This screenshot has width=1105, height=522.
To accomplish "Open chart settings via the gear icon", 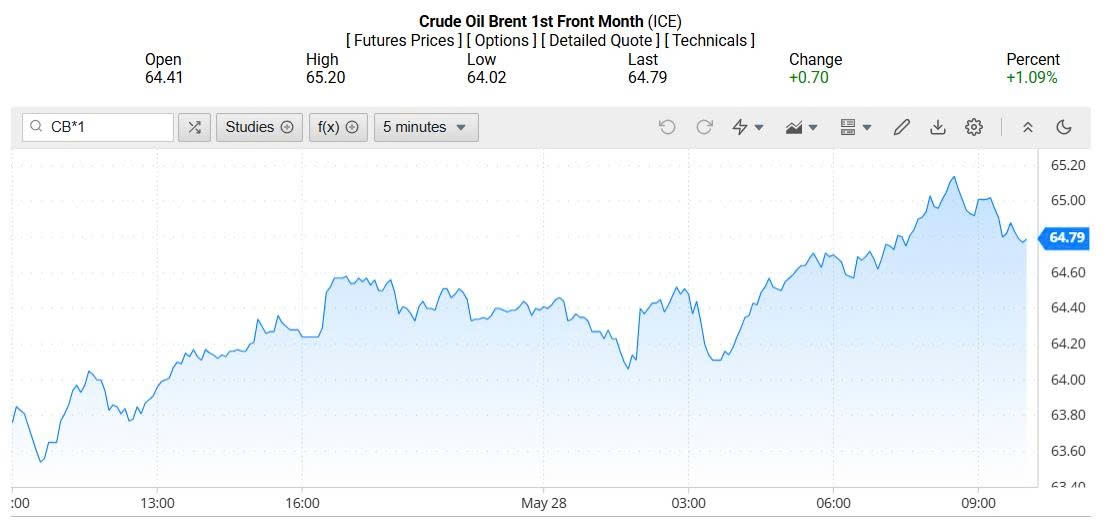I will coord(974,127).
